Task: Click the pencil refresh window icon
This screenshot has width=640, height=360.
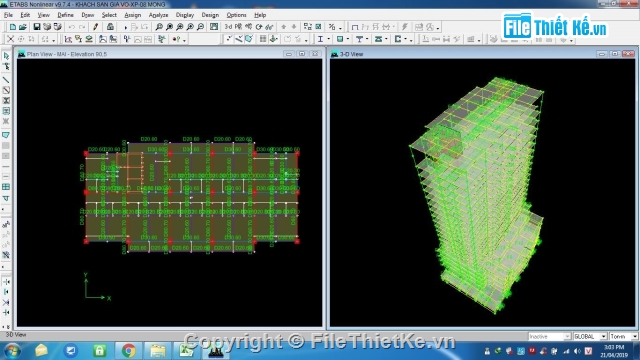Action: (96, 27)
